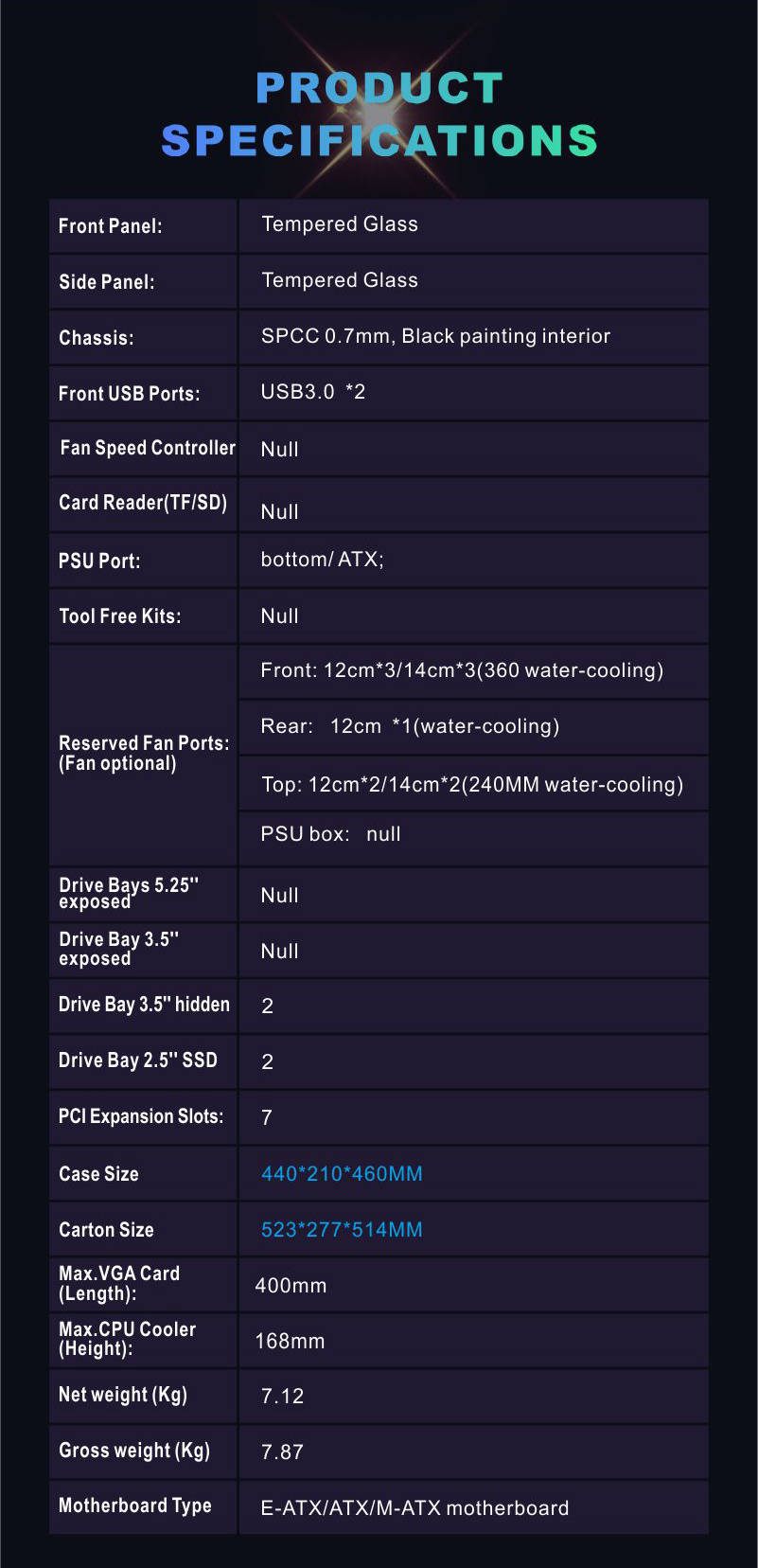This screenshot has width=758, height=1568.
Task: Click the Rear 12cm *1 fan row
Action: [x=473, y=727]
